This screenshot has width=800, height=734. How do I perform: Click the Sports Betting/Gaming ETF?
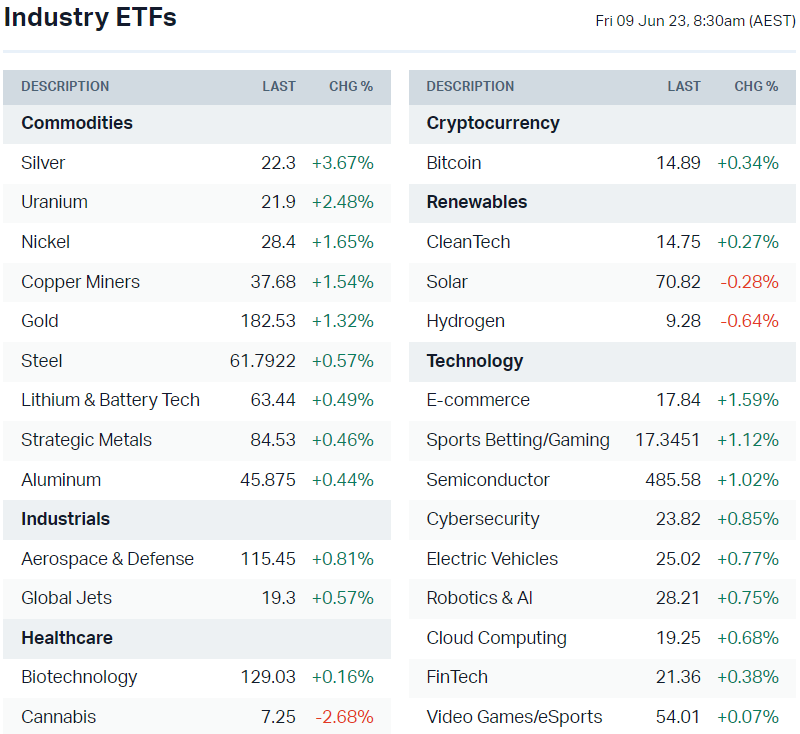[x=518, y=440]
